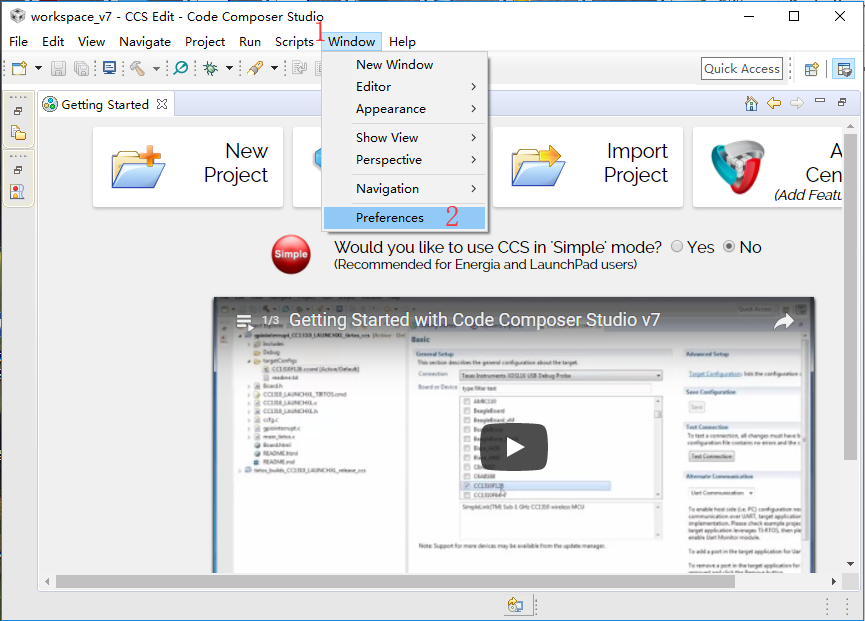Choose Preferences from Window menu
The height and width of the screenshot is (621, 865).
click(404, 218)
